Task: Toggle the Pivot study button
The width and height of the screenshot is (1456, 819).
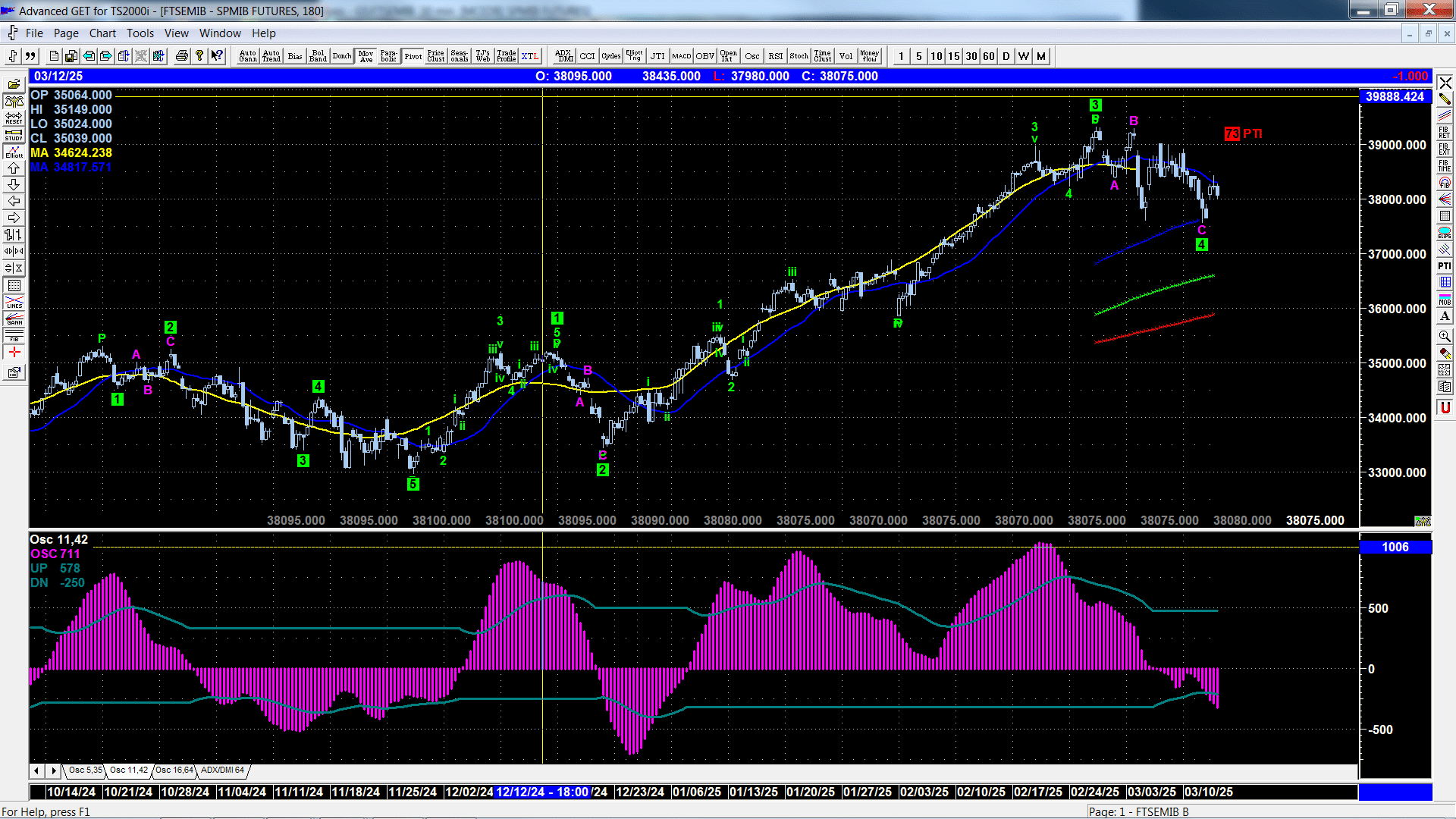Action: pyautogui.click(x=413, y=56)
